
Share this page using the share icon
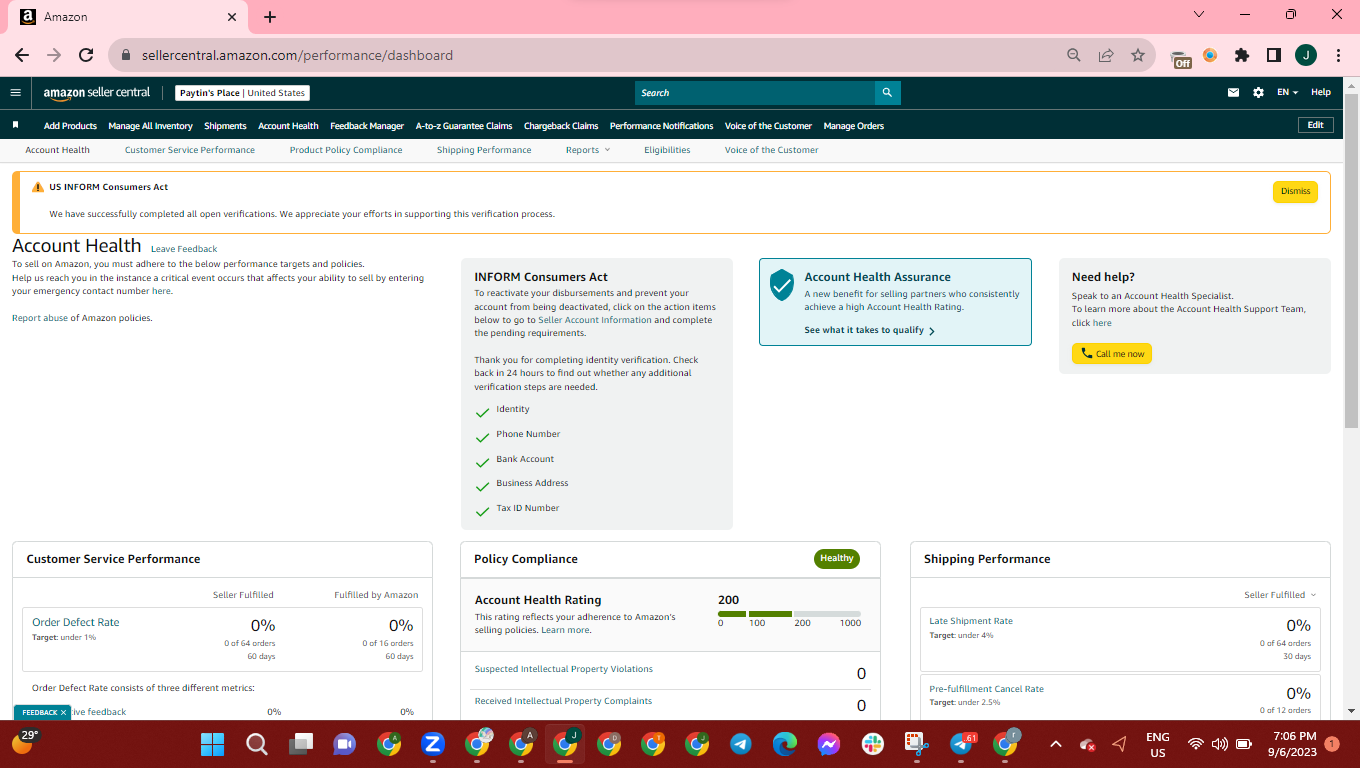pos(1106,55)
